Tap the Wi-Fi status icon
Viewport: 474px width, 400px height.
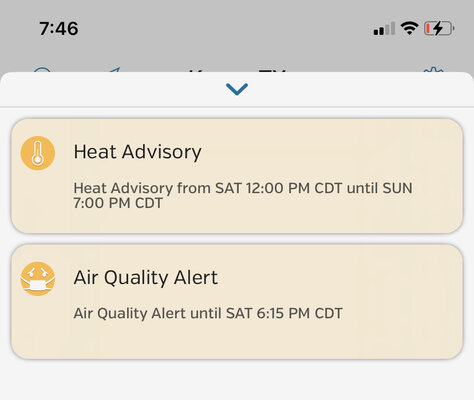tap(409, 28)
